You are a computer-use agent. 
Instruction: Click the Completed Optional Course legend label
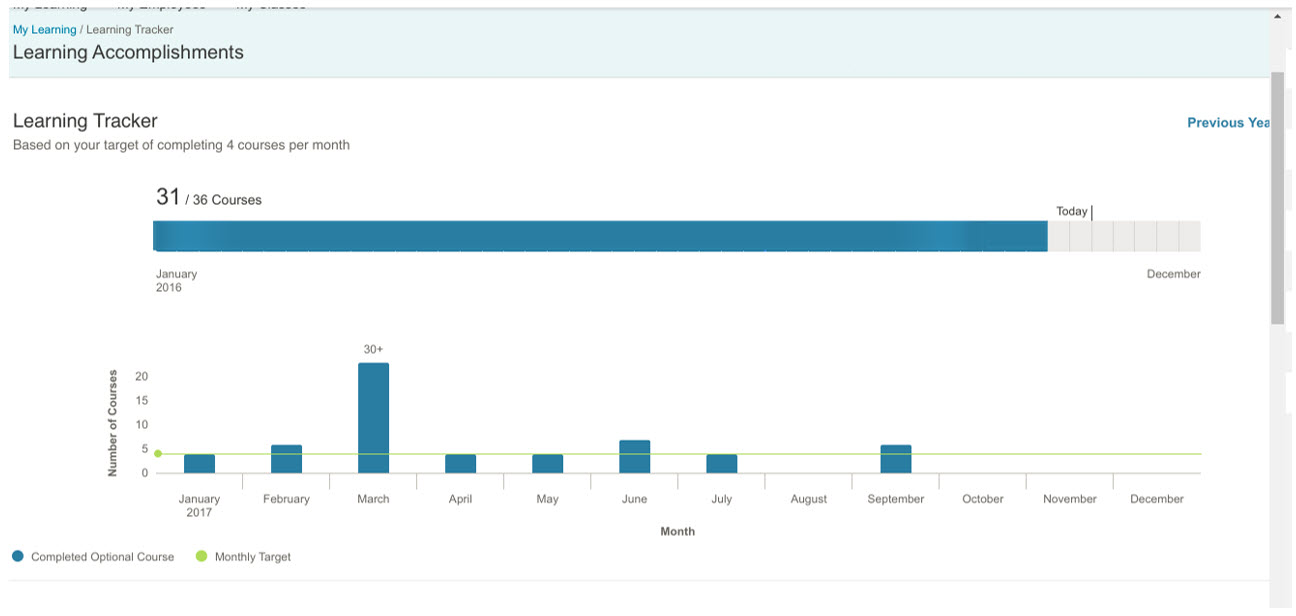(103, 557)
